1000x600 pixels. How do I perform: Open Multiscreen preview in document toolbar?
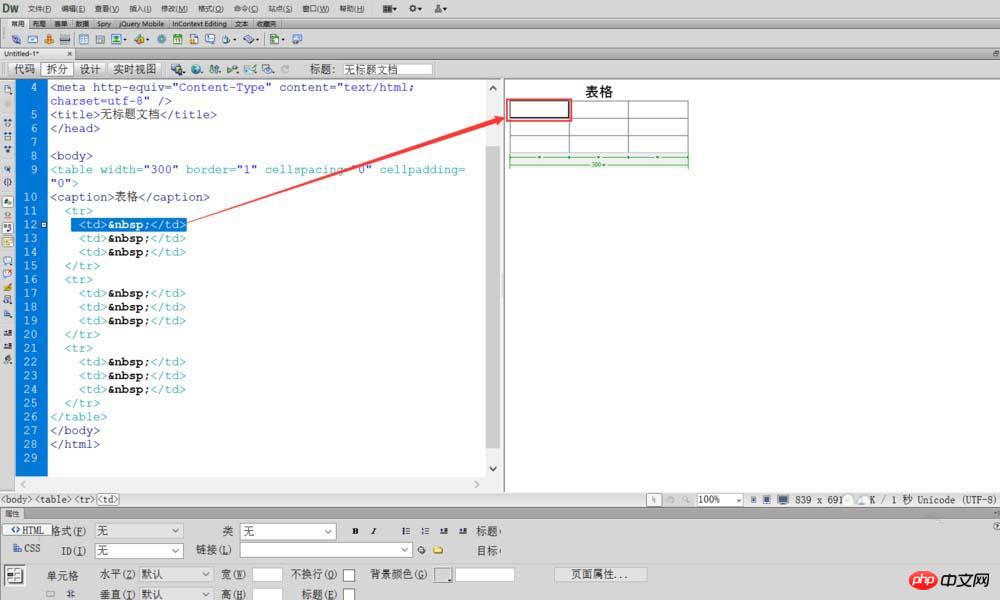click(x=177, y=69)
